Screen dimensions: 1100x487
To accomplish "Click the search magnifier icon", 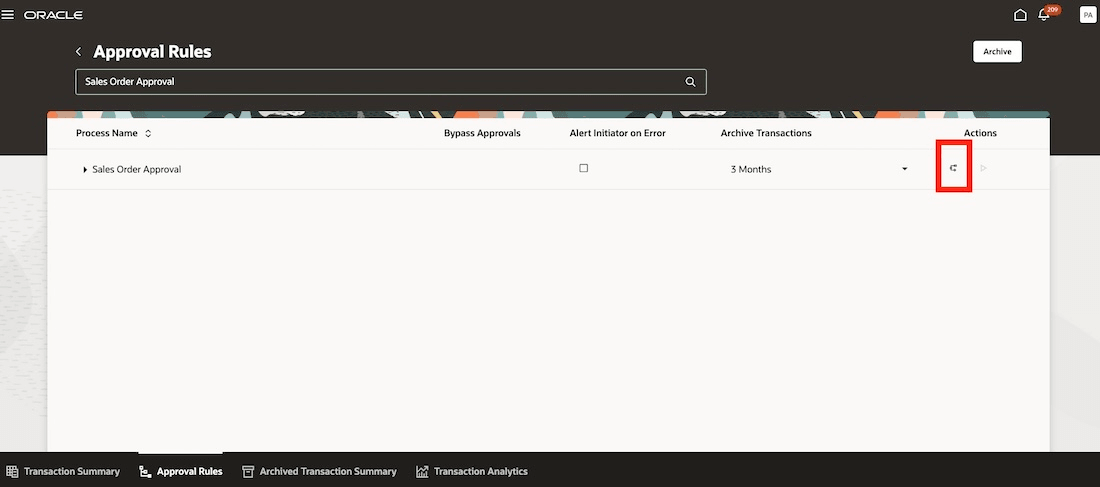I will pyautogui.click(x=690, y=82).
